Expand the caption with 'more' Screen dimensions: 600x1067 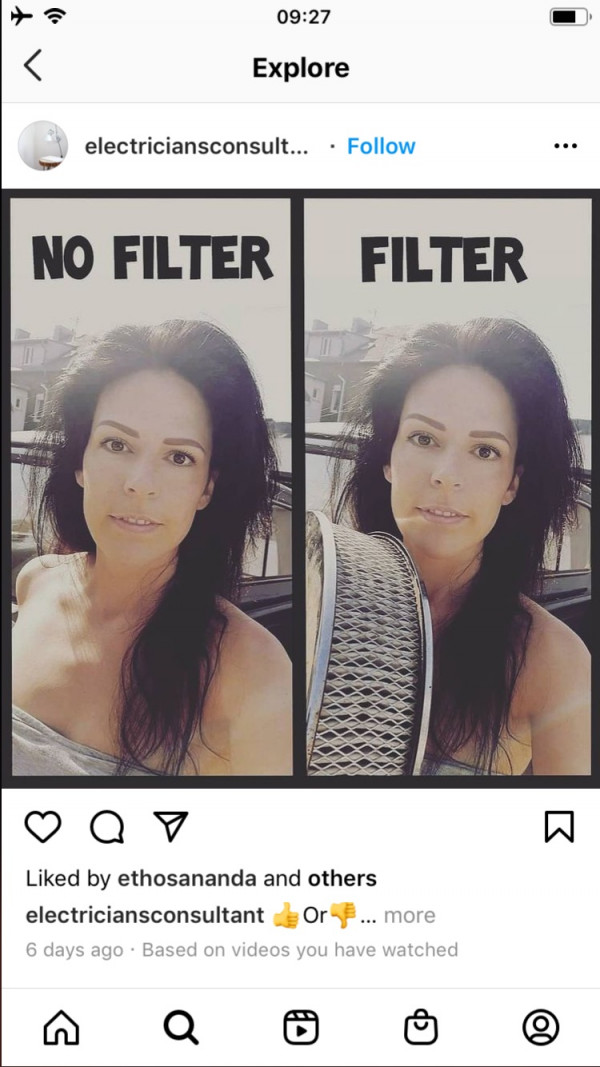coord(410,915)
